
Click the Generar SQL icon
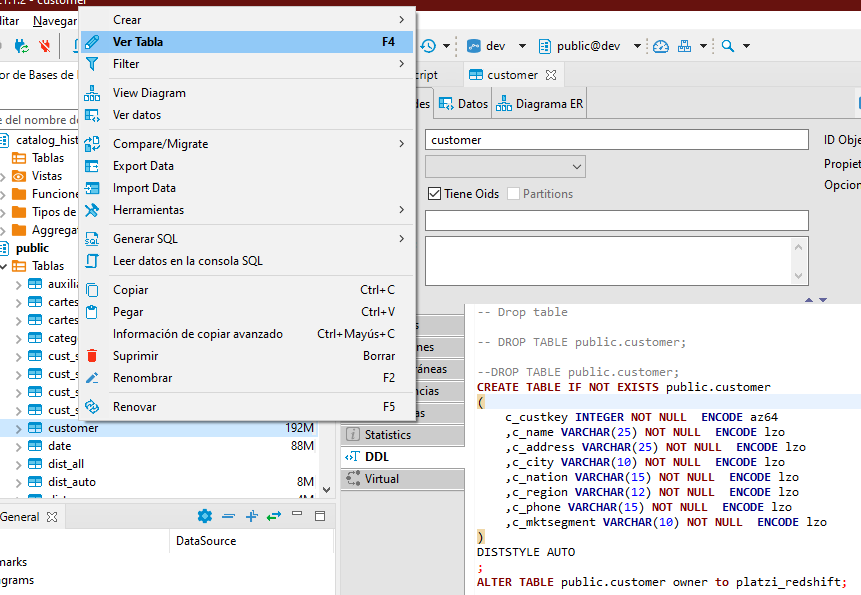point(92,239)
